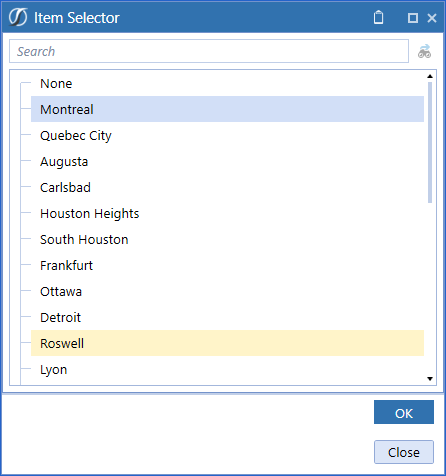
Task: Pick Augusta in the item tree
Action: 64,161
